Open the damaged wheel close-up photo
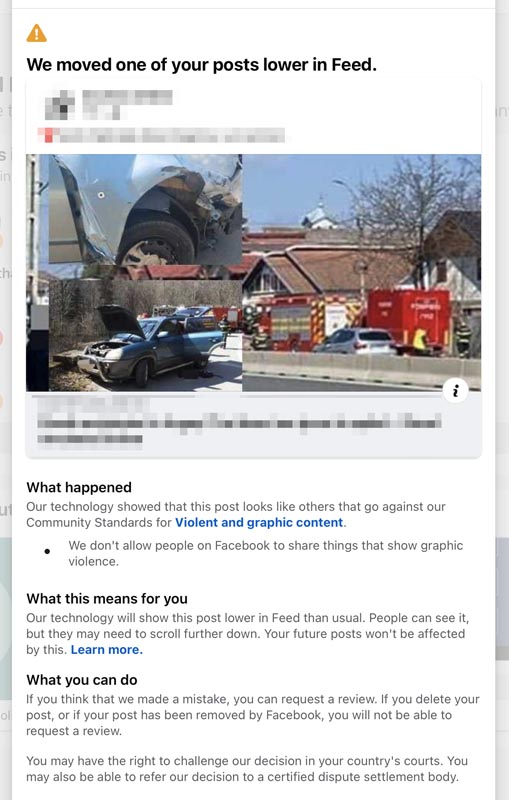 click(145, 210)
